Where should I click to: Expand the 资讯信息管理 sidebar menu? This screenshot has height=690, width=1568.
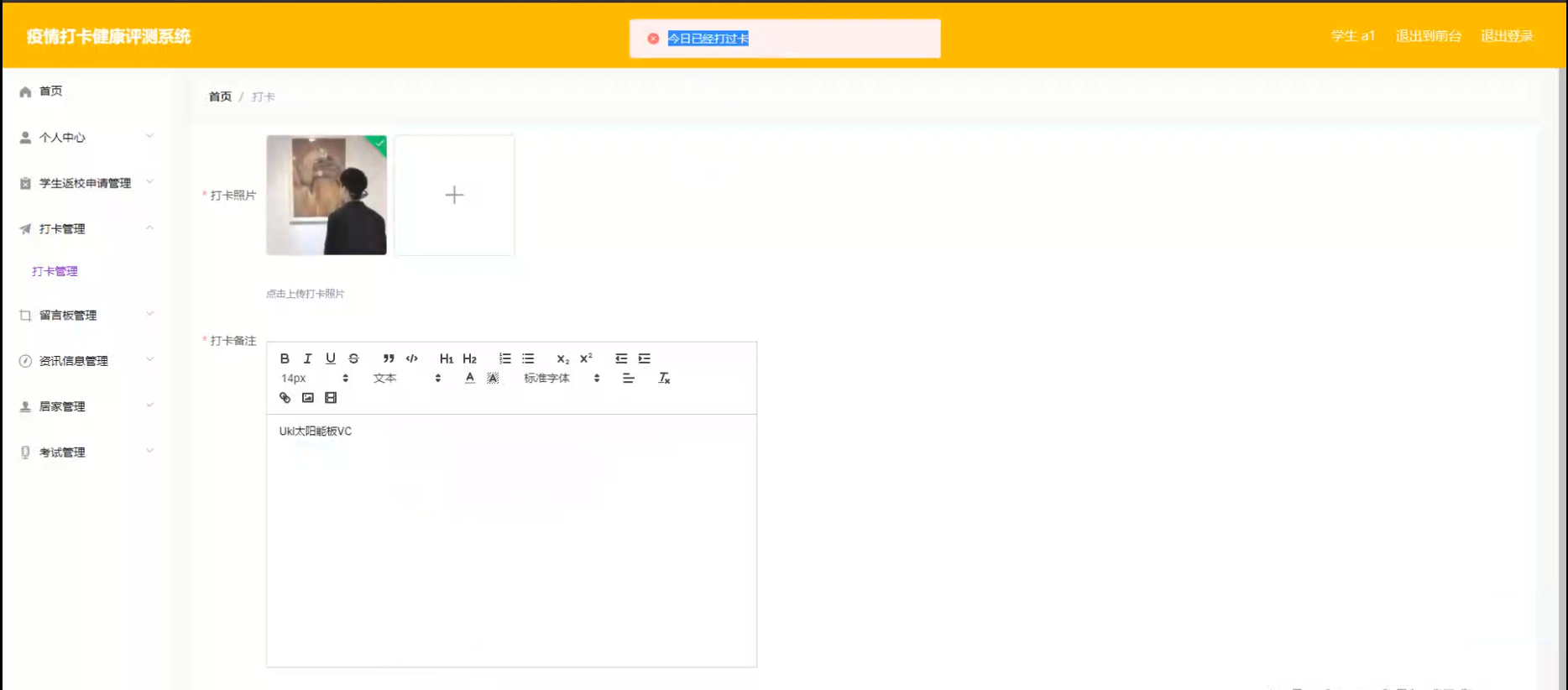(x=86, y=361)
